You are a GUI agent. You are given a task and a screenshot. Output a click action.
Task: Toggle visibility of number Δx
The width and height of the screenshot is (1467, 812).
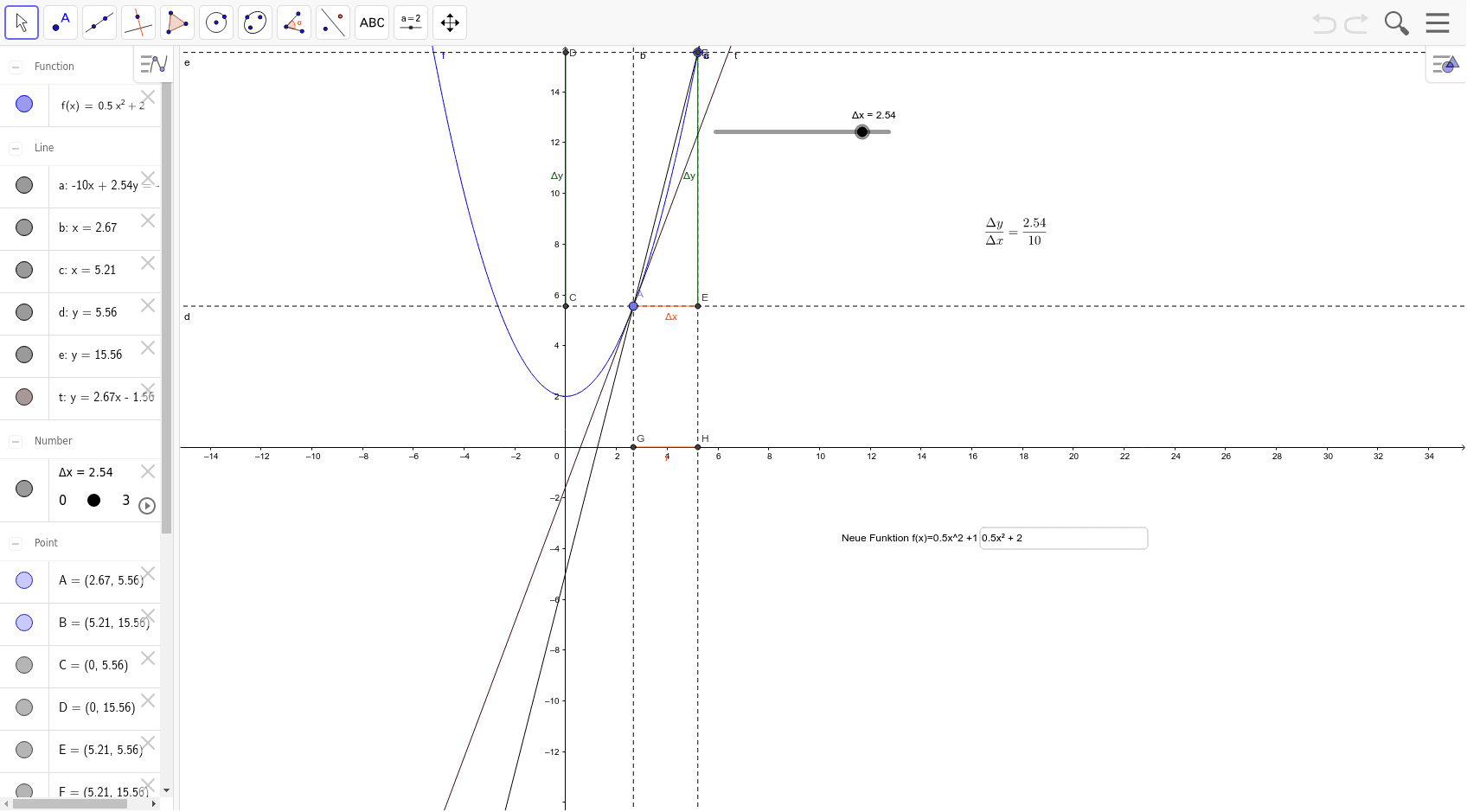(x=24, y=489)
